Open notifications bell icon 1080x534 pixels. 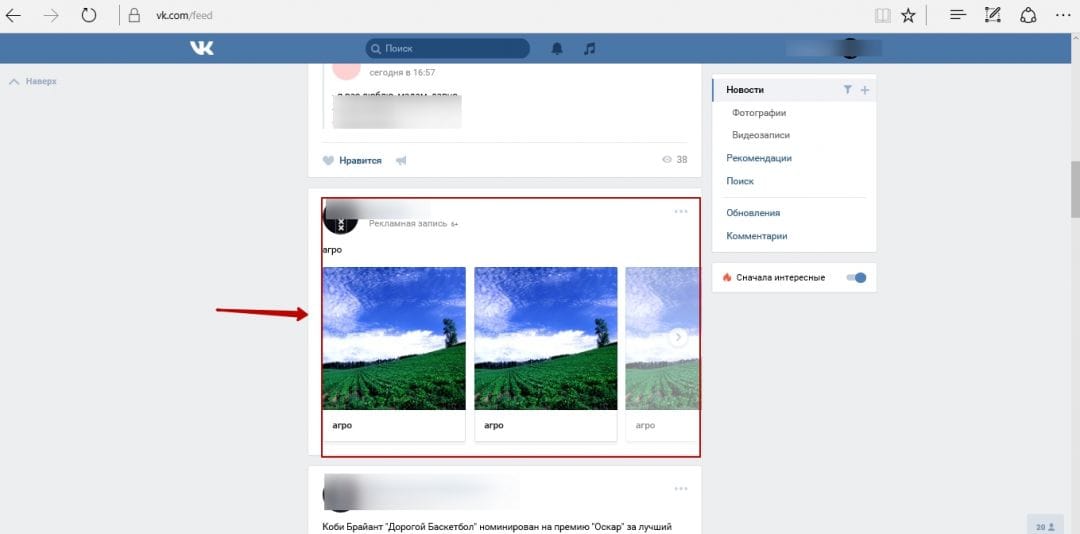click(557, 48)
